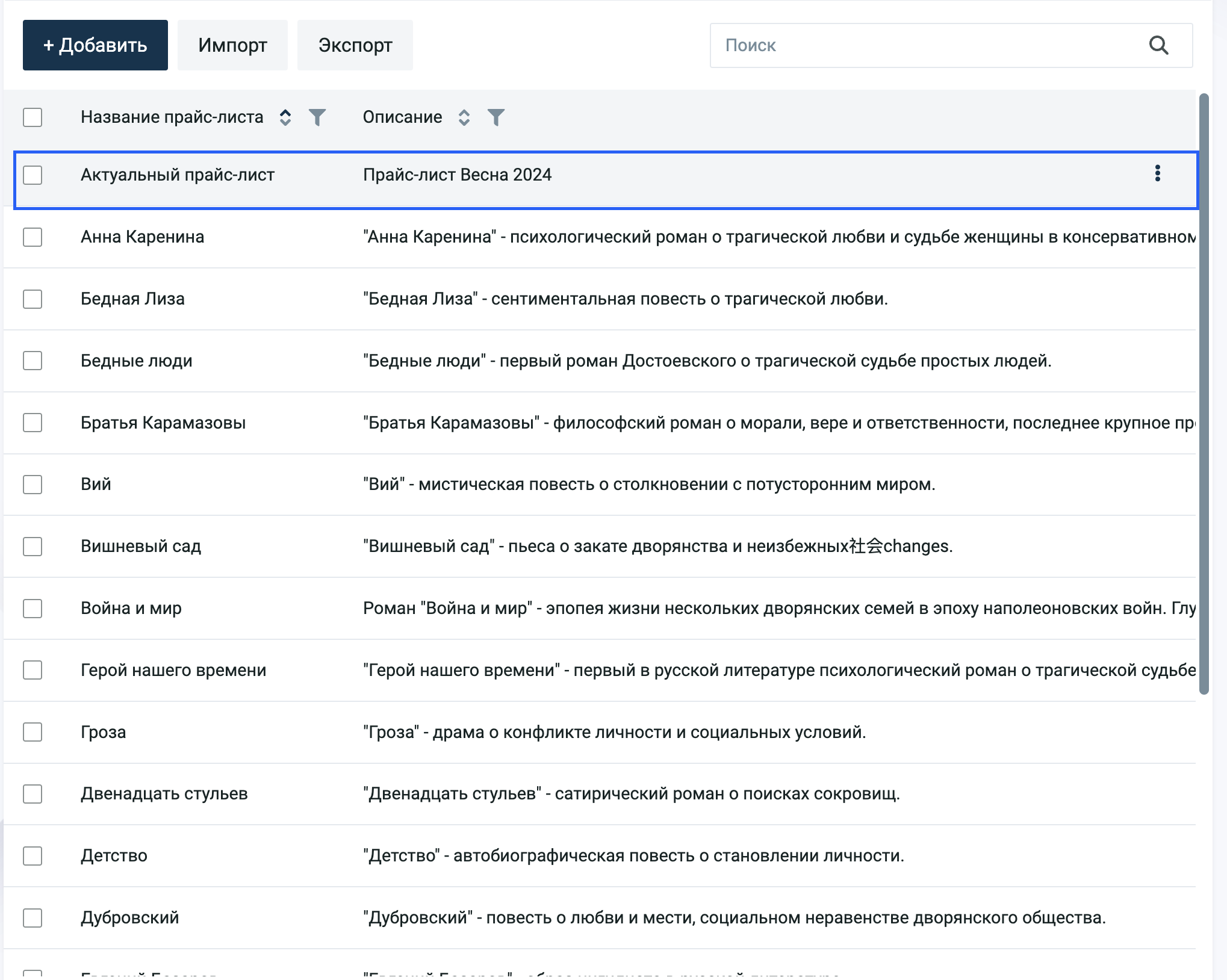1227x980 pixels.
Task: Open the Актуальный прайс-лист entry
Action: click(x=178, y=175)
